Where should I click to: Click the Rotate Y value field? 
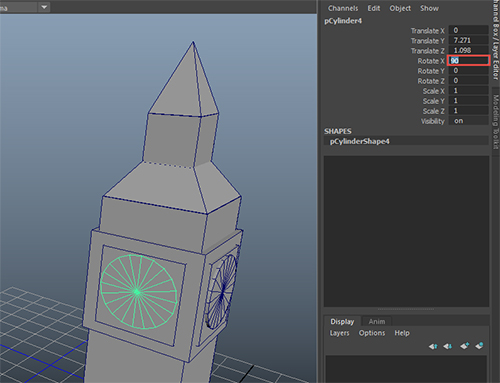(x=468, y=71)
